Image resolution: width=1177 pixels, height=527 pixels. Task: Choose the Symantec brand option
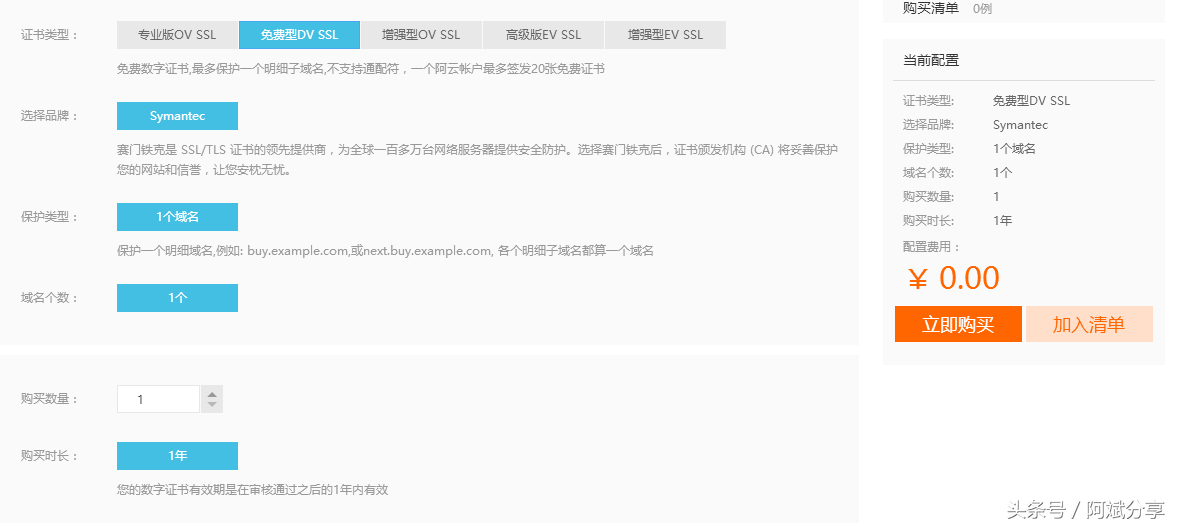(177, 116)
